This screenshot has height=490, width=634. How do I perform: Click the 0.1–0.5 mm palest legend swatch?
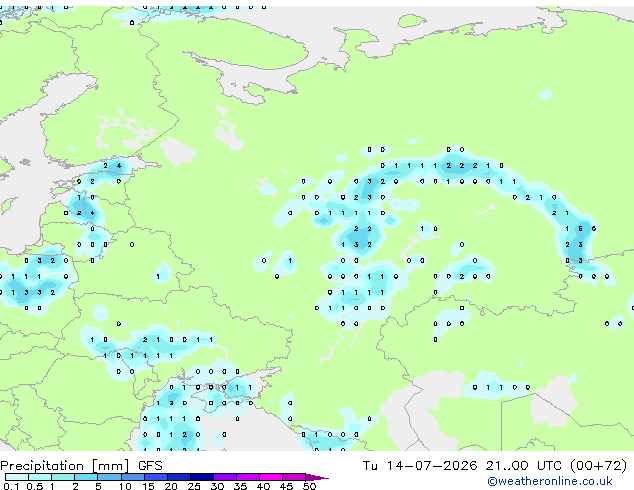click(x=17, y=477)
